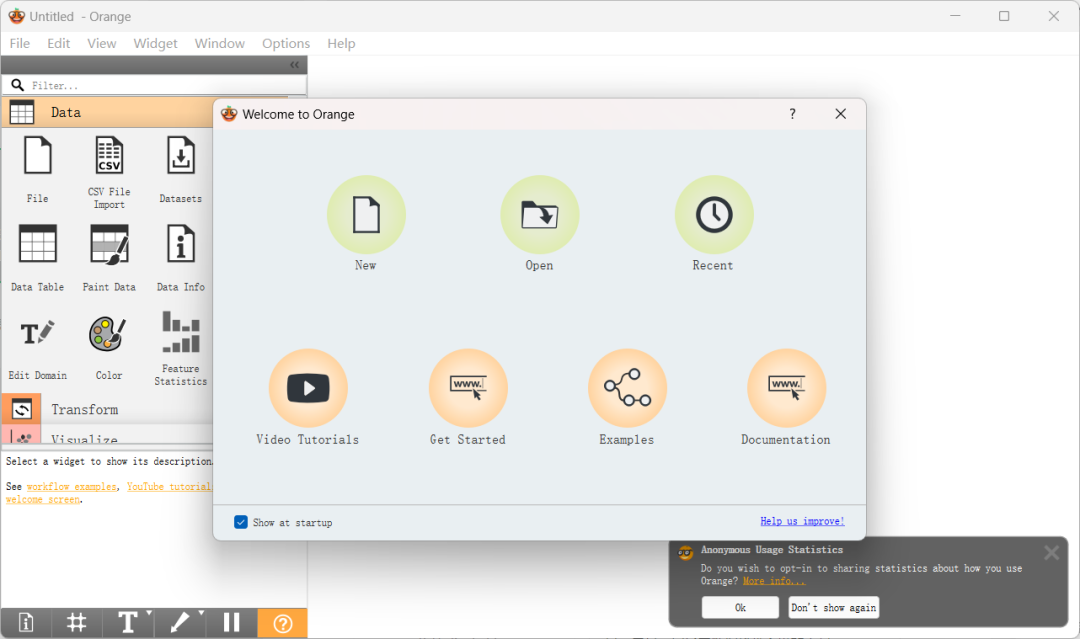
Task: Toggle the grid alignment hash button
Action: 76,622
